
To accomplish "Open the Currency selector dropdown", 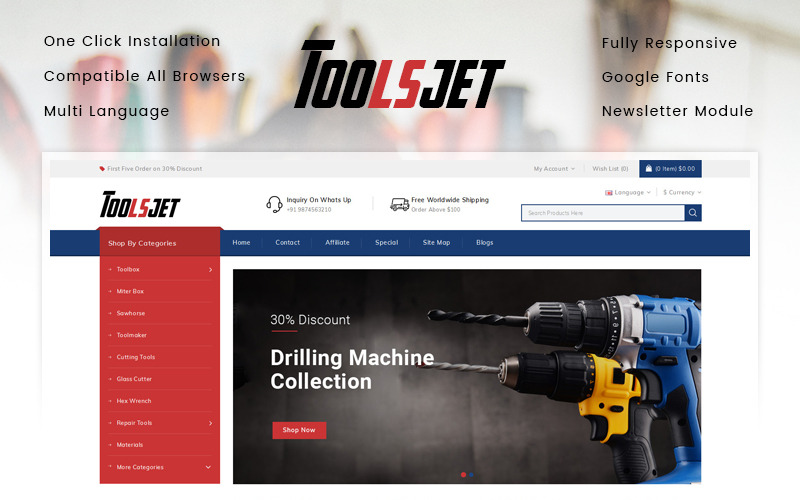I will point(682,193).
